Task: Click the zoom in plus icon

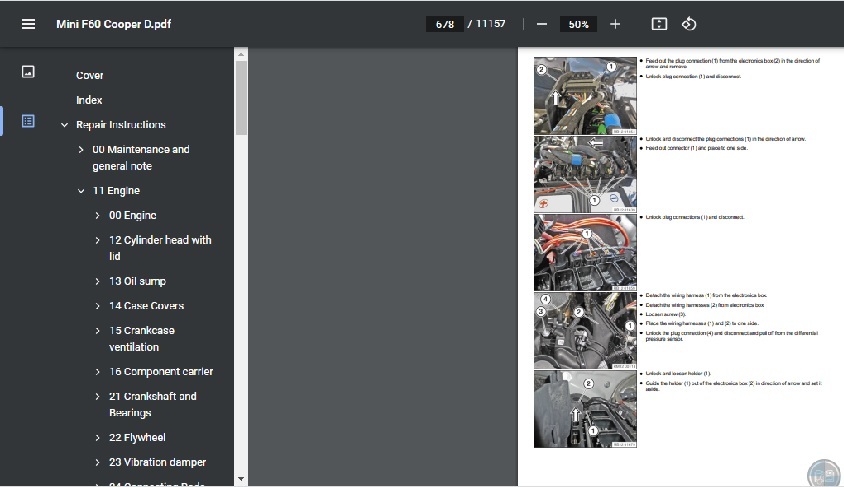Action: [615, 24]
